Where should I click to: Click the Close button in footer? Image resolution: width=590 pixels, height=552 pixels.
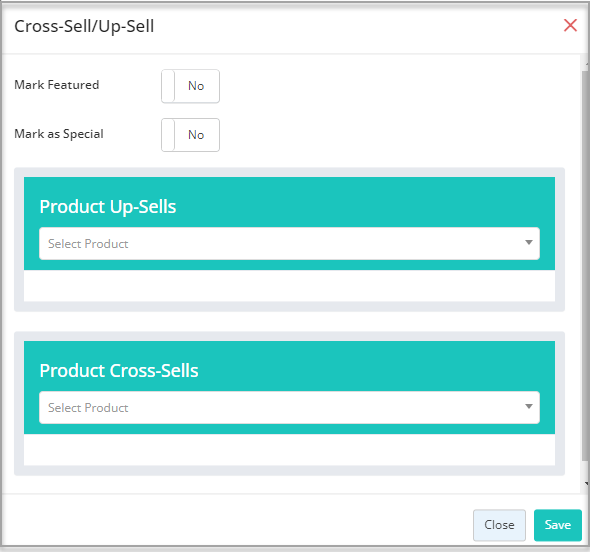coord(499,525)
